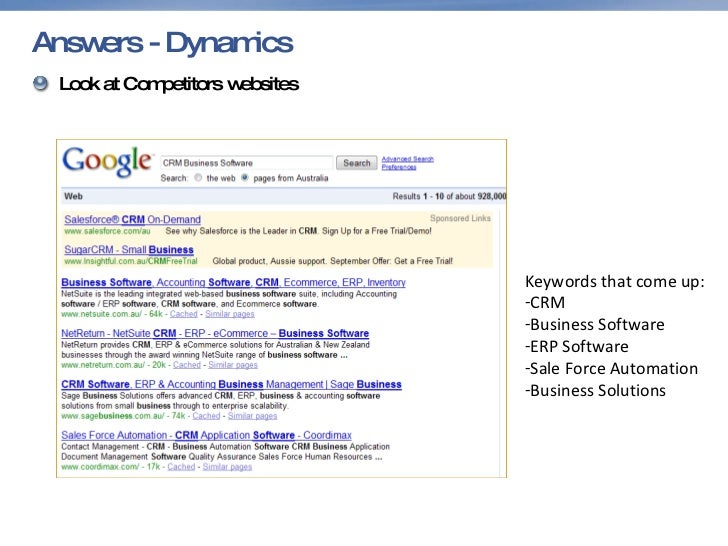Click the Web tab label

click(73, 196)
